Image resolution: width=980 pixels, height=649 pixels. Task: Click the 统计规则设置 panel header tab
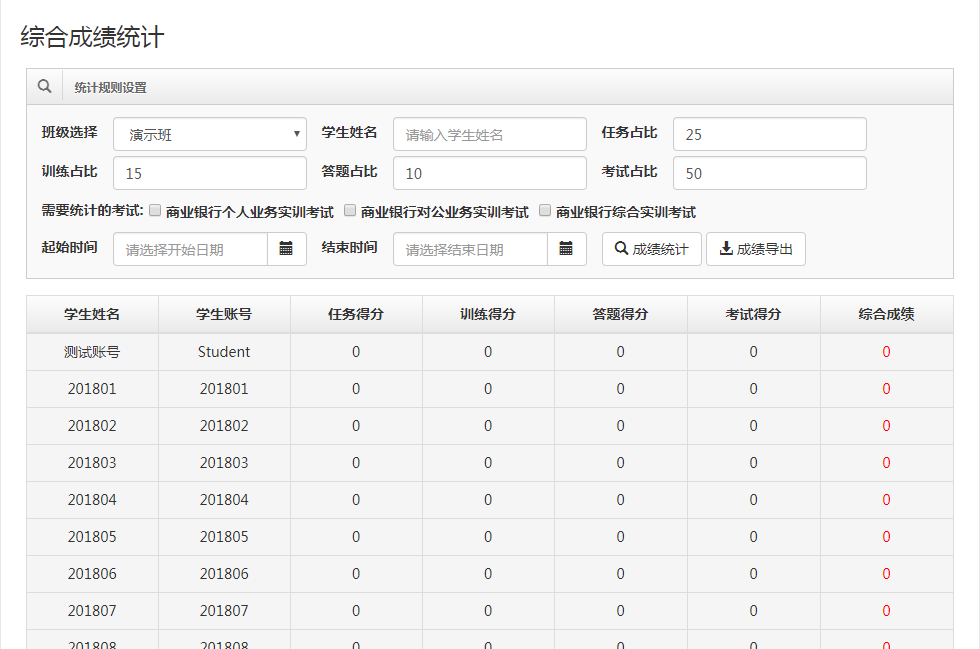coord(110,87)
